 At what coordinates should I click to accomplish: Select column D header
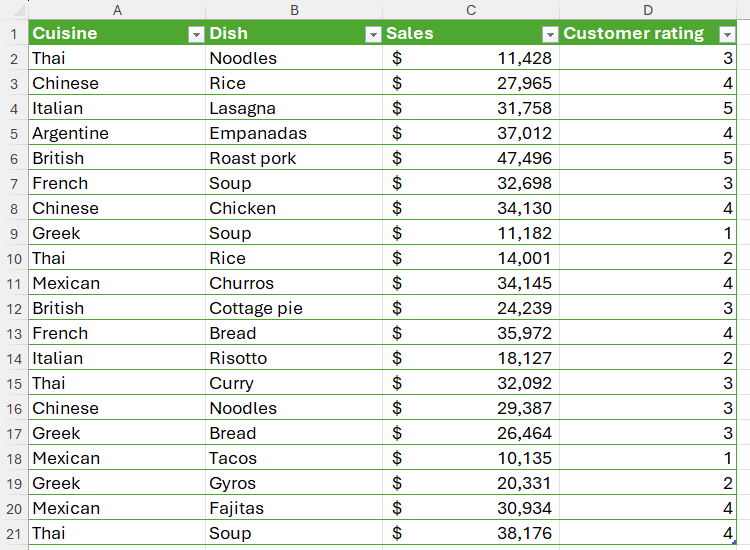coord(648,10)
